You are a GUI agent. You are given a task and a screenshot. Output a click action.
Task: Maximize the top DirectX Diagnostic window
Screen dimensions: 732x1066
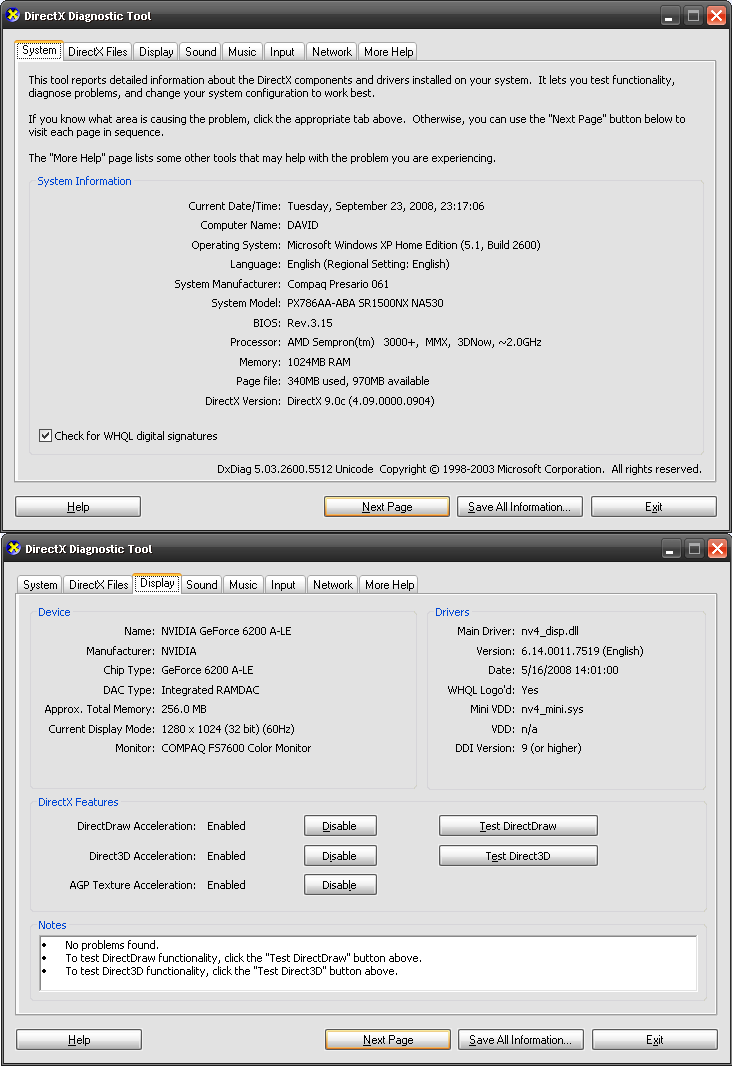[693, 16]
